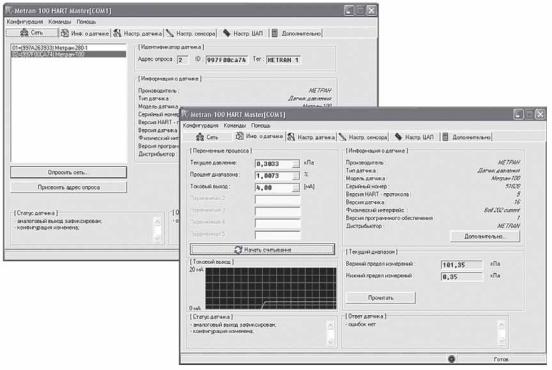The height and width of the screenshot is (370, 552).
Task: Click the Адрес опроса field with value 2
Action: coord(182,60)
